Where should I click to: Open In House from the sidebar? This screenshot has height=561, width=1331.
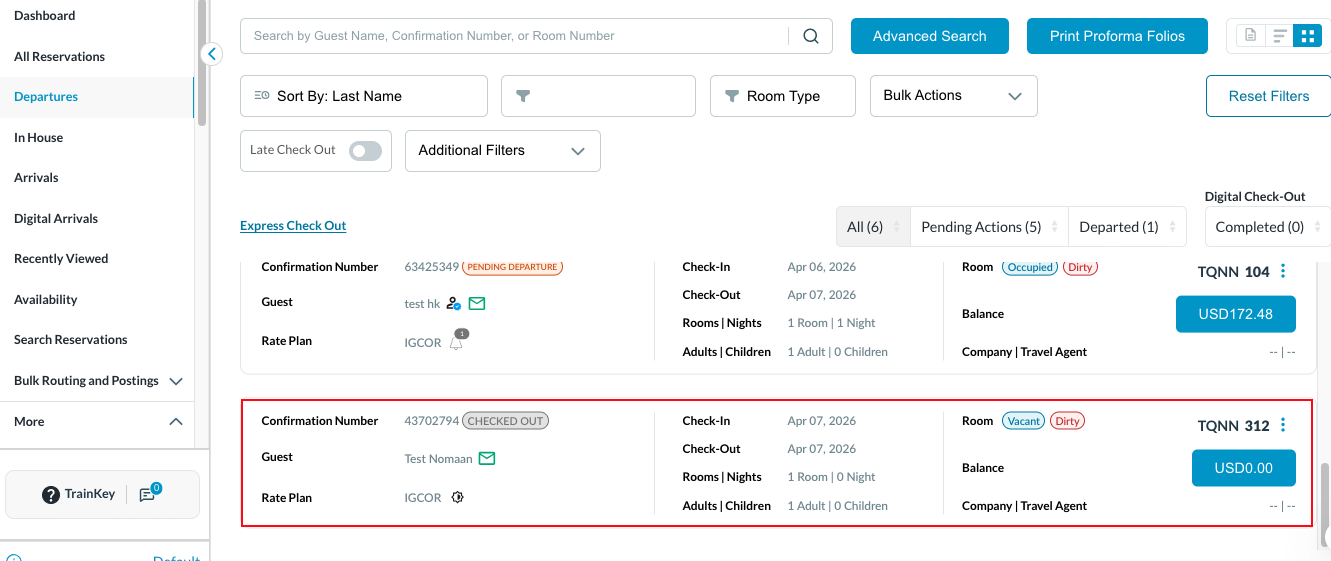[39, 138]
